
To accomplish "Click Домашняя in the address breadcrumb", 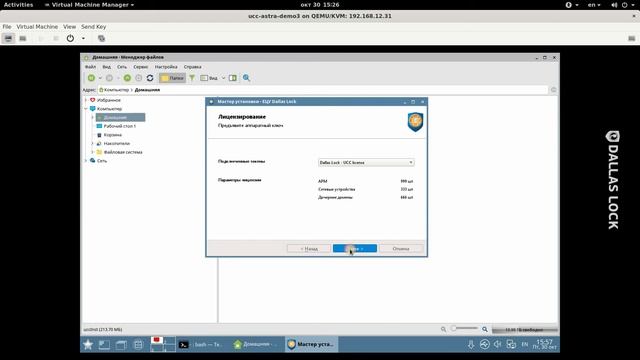I will 147,90.
